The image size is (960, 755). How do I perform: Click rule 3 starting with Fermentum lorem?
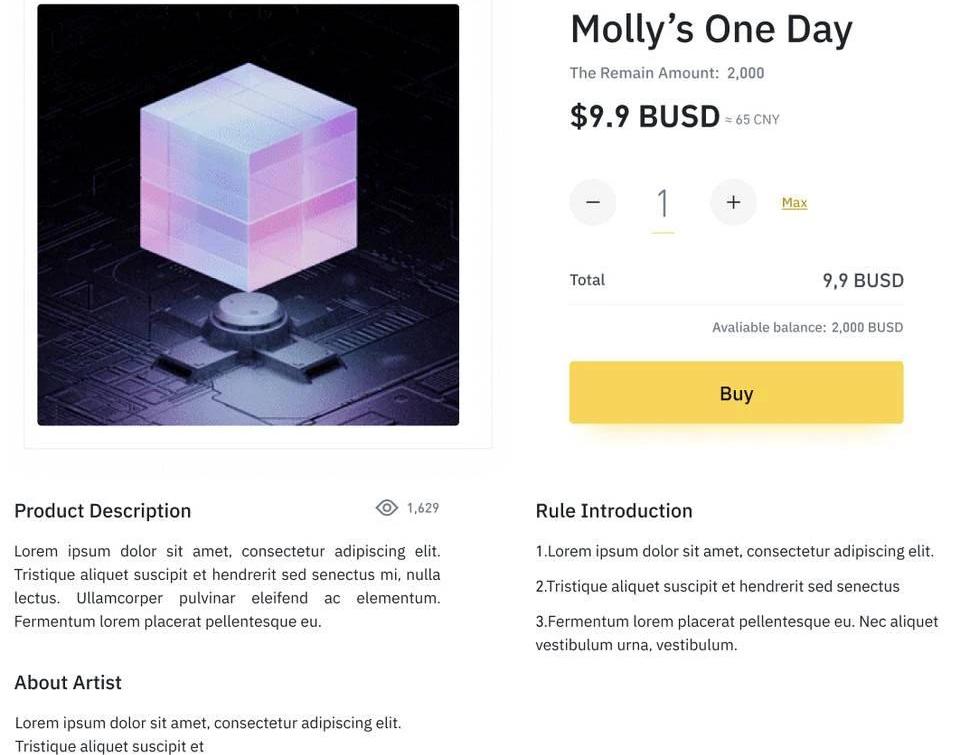point(736,633)
